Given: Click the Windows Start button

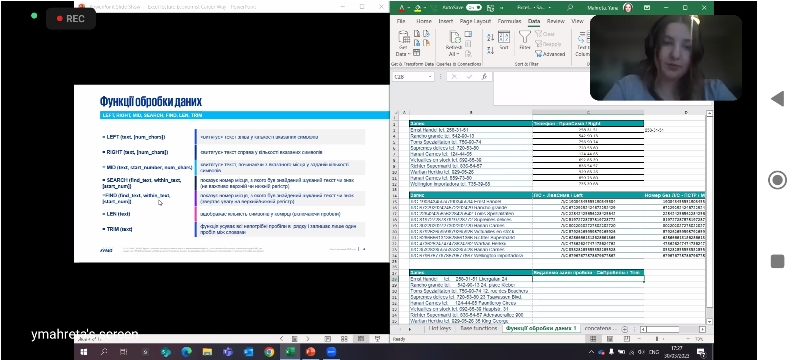Looking at the screenshot, I should pos(84,352).
